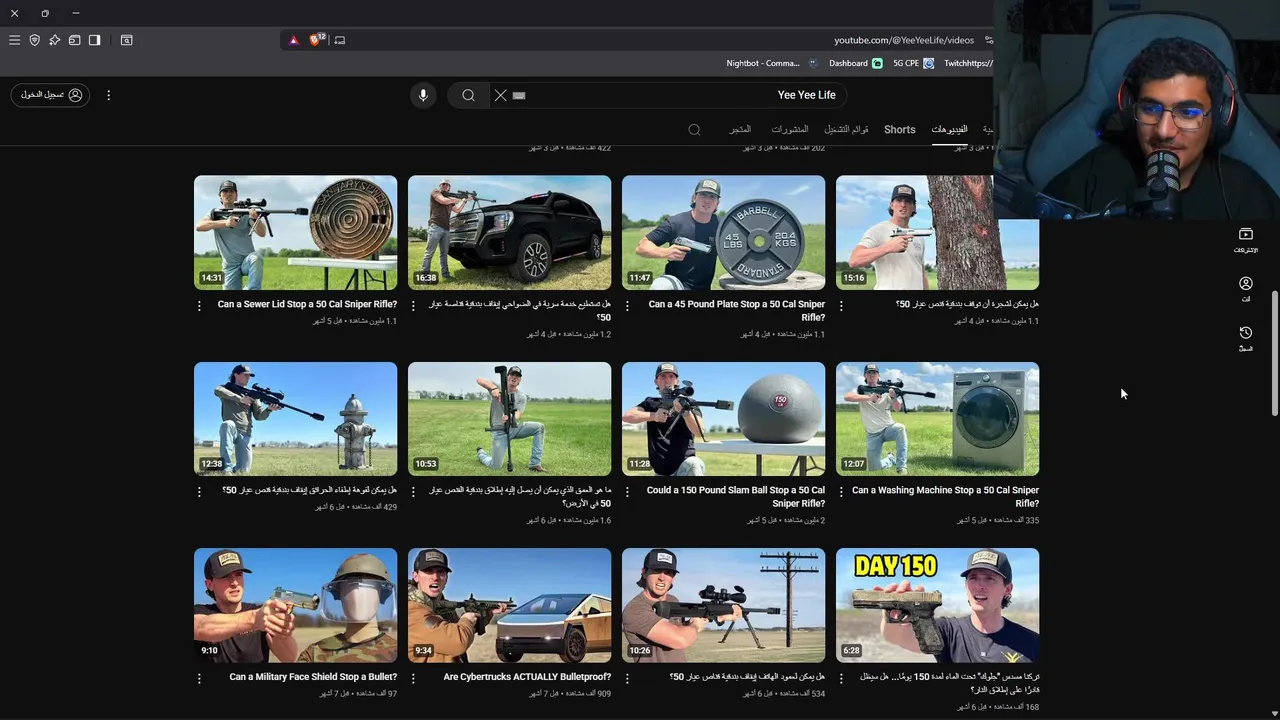Click title Can a 45 Pound Plate Stop
Viewport: 1280px width, 720px height.
[x=737, y=310]
